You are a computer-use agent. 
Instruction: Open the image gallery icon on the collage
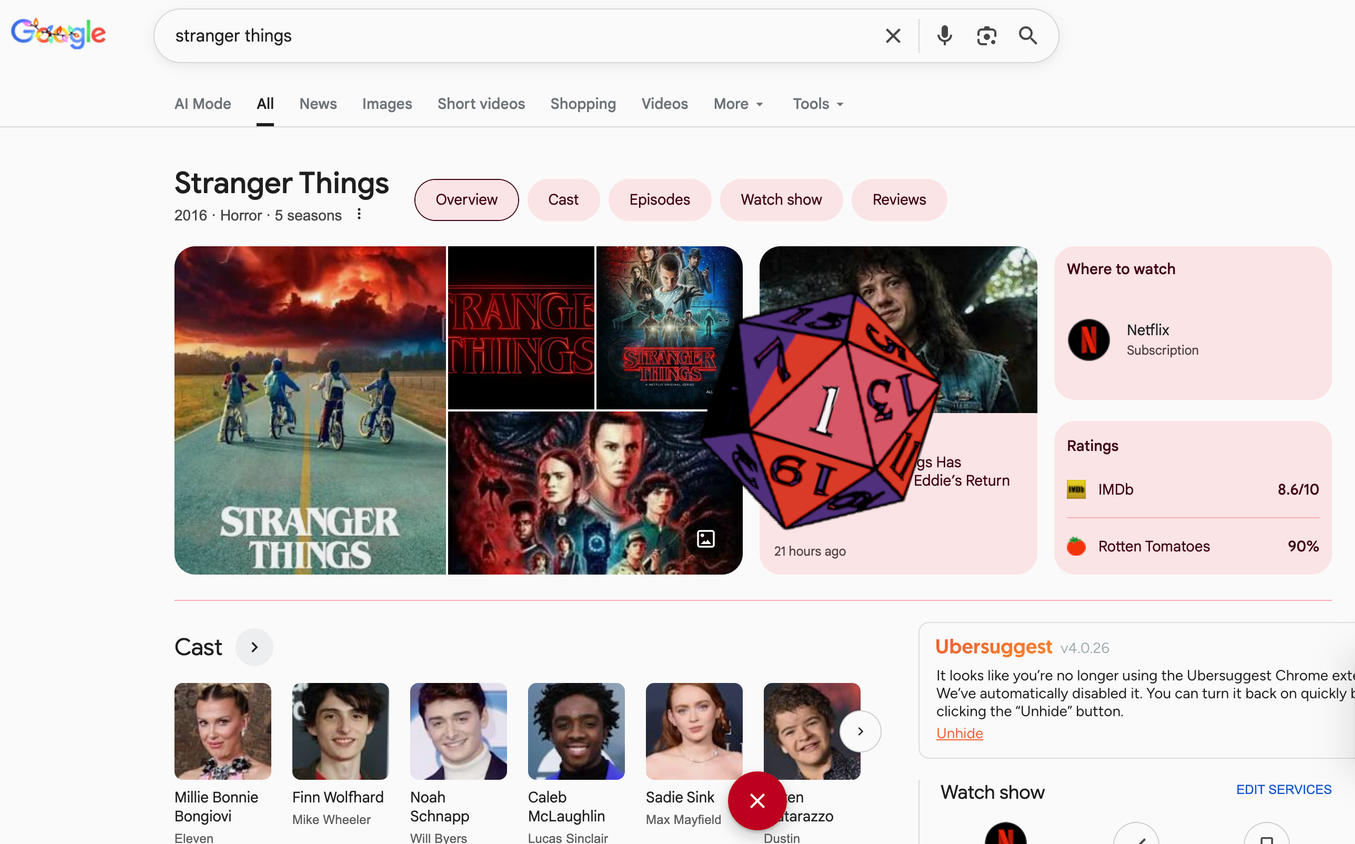[x=706, y=539]
